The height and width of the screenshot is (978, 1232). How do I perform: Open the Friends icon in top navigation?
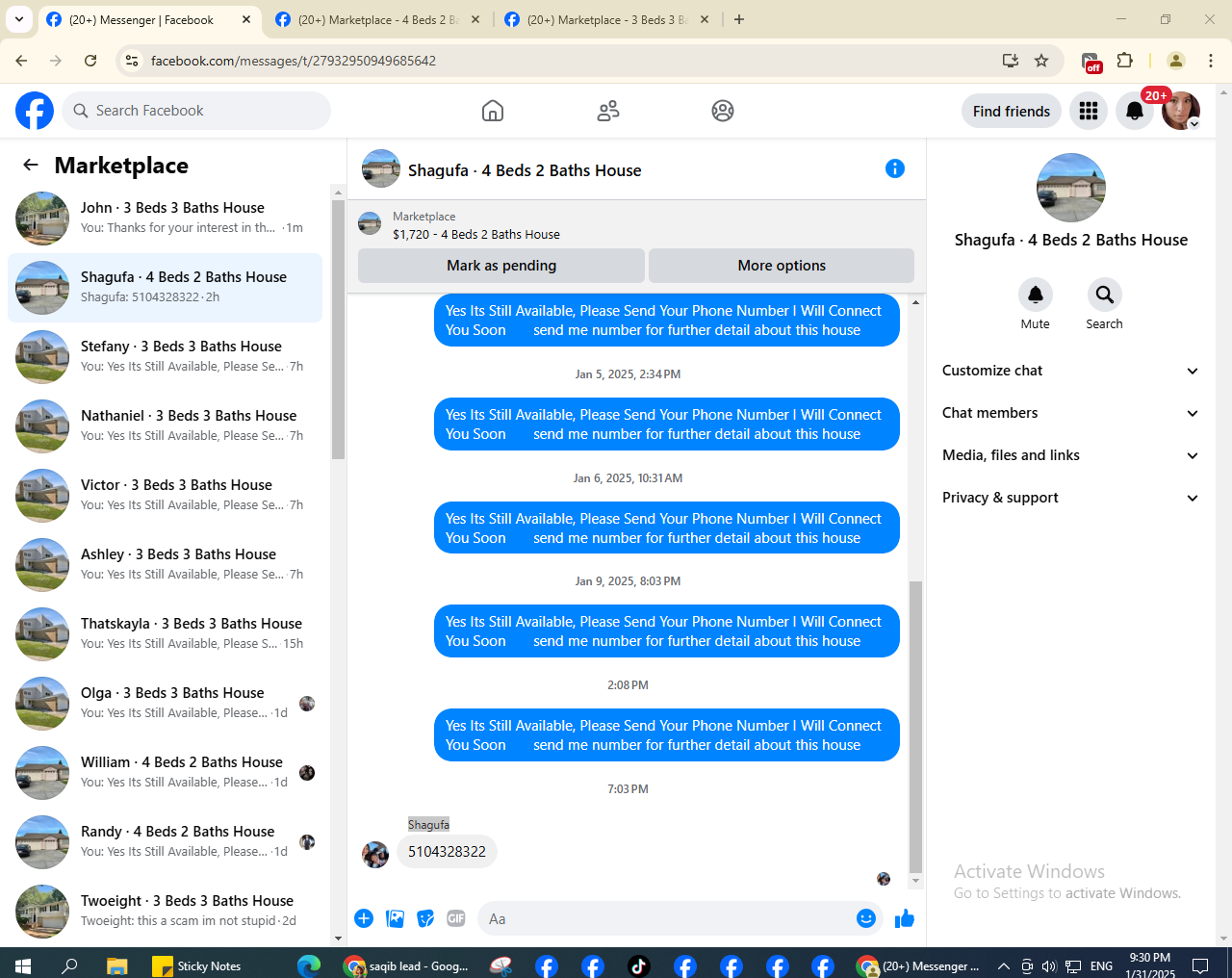point(608,111)
